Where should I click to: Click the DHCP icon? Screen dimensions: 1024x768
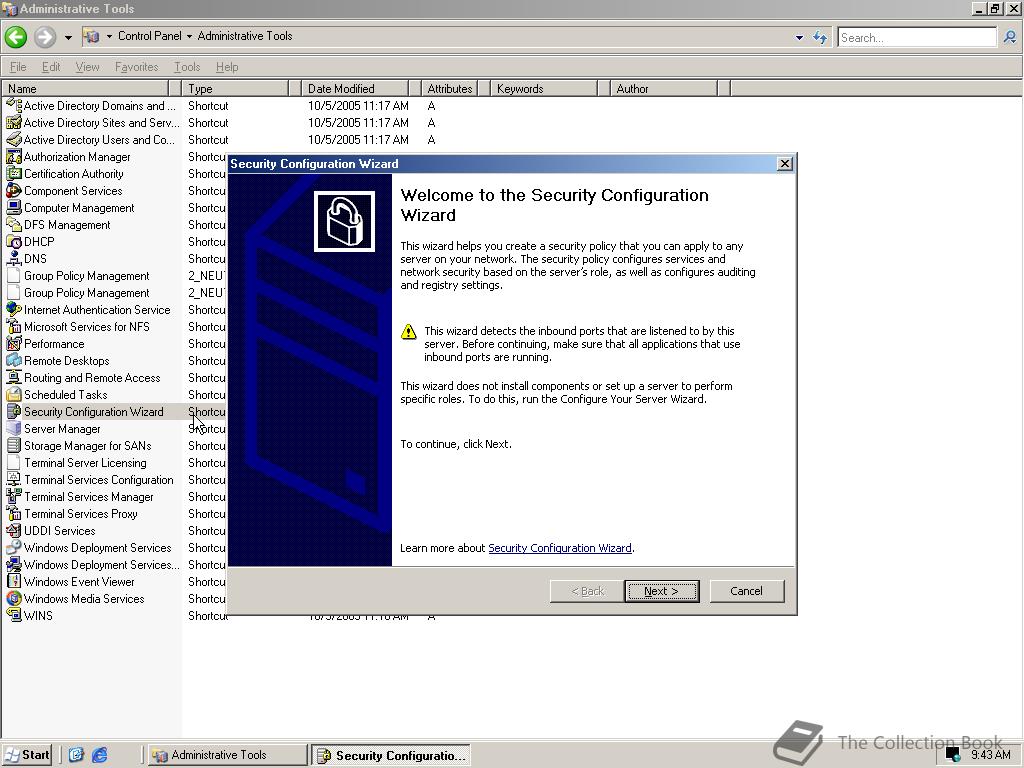[x=14, y=241]
